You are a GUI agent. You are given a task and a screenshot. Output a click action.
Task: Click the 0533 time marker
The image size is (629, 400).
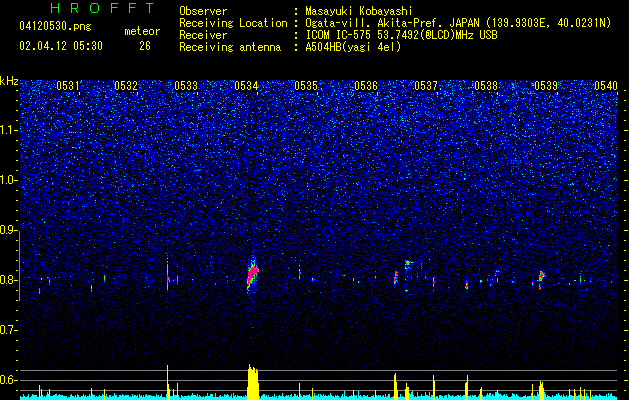[x=186, y=85]
